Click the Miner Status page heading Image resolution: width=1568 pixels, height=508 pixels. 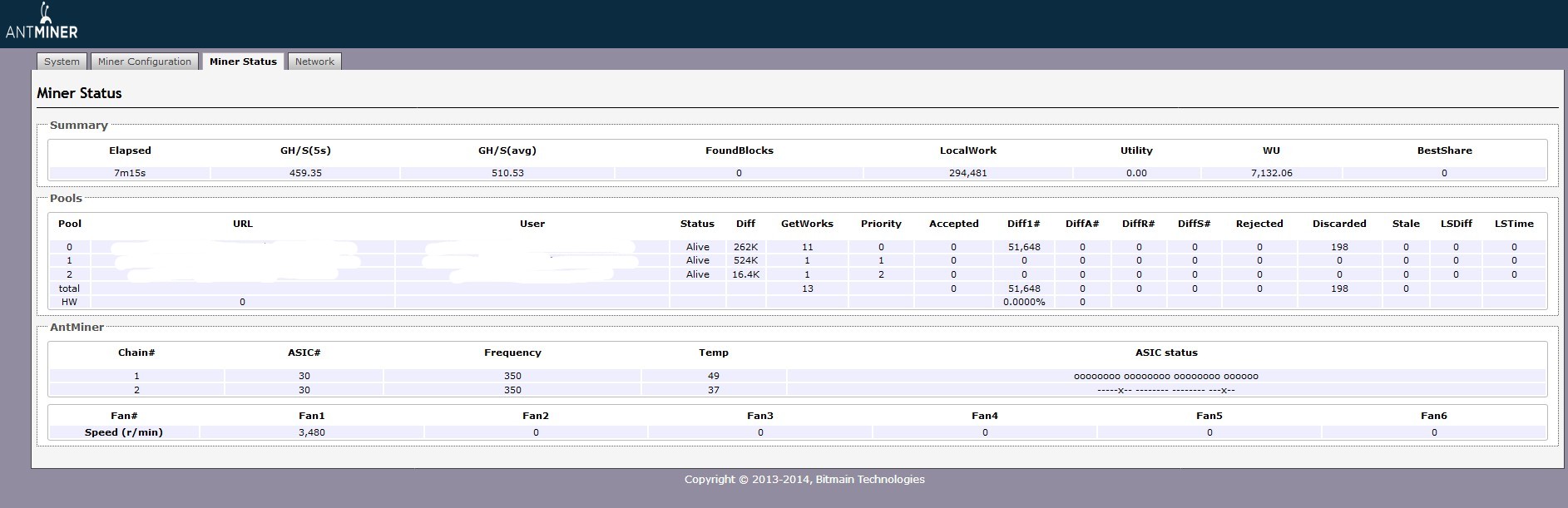[79, 93]
